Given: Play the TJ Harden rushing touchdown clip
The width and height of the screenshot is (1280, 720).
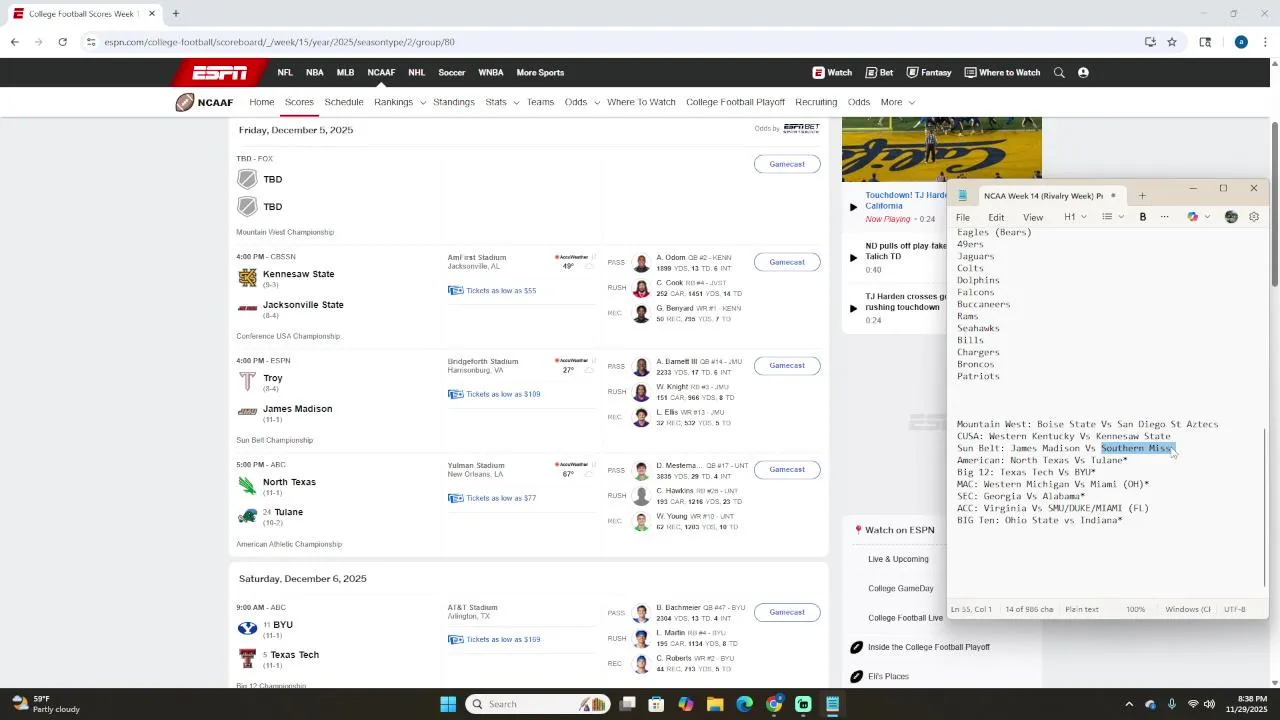Looking at the screenshot, I should 853,308.
